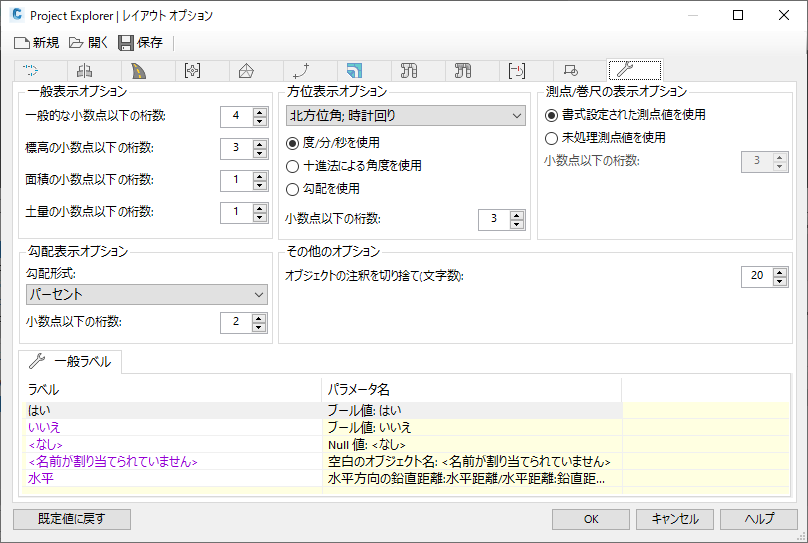Click the キャンセル button

(x=675, y=519)
